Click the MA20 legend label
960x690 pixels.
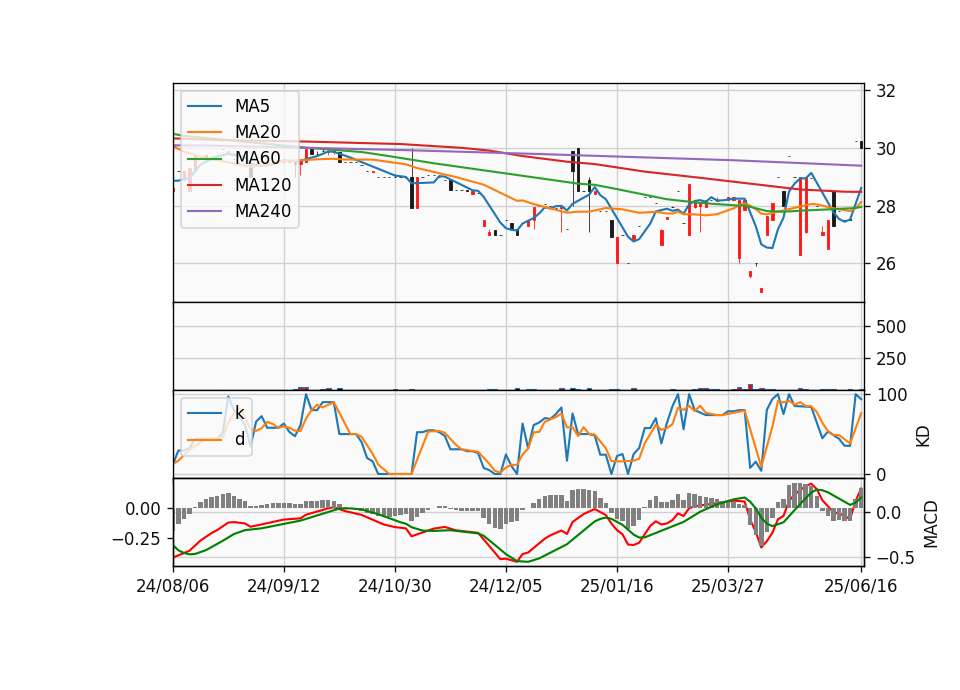[257, 132]
